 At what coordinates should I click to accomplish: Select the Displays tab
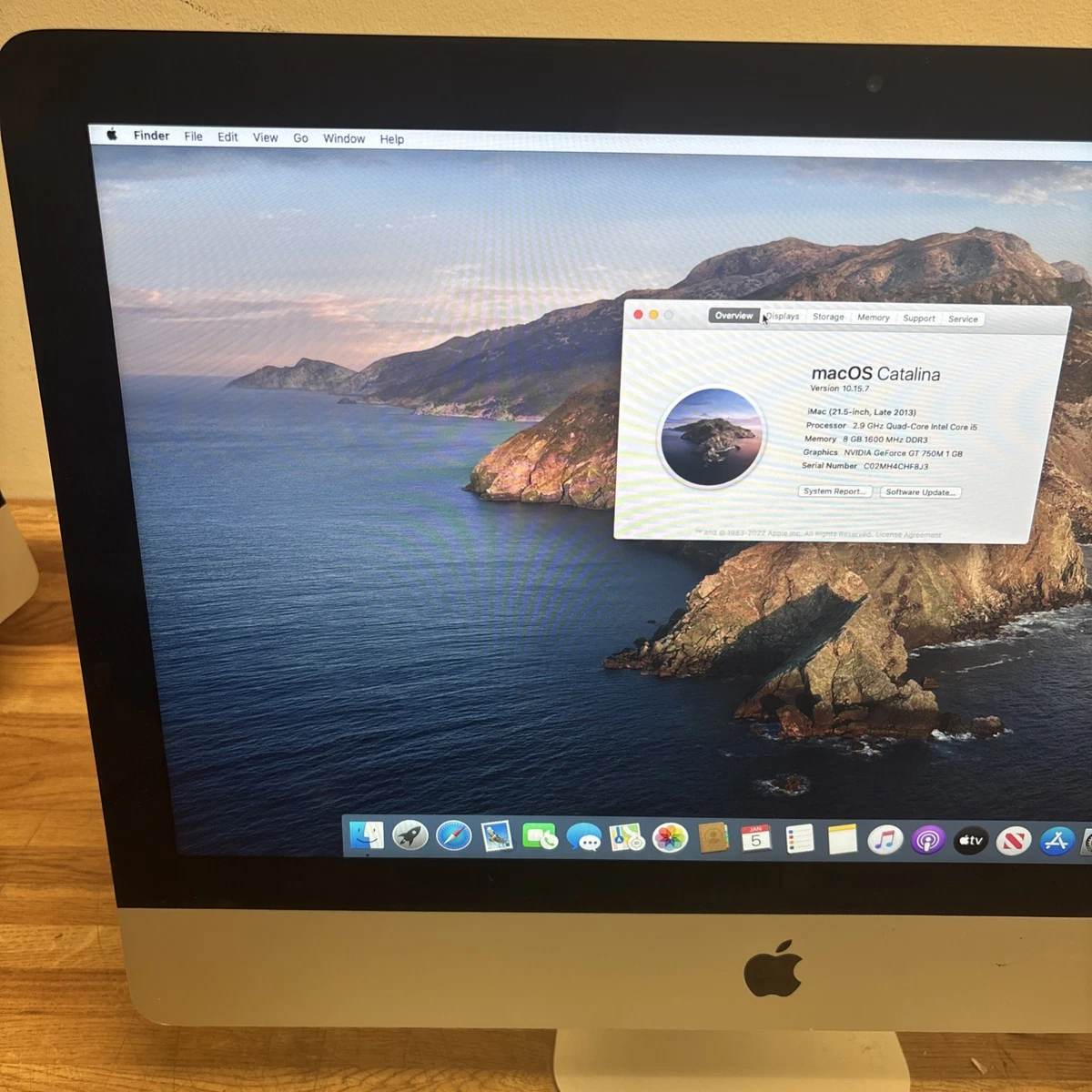click(783, 318)
